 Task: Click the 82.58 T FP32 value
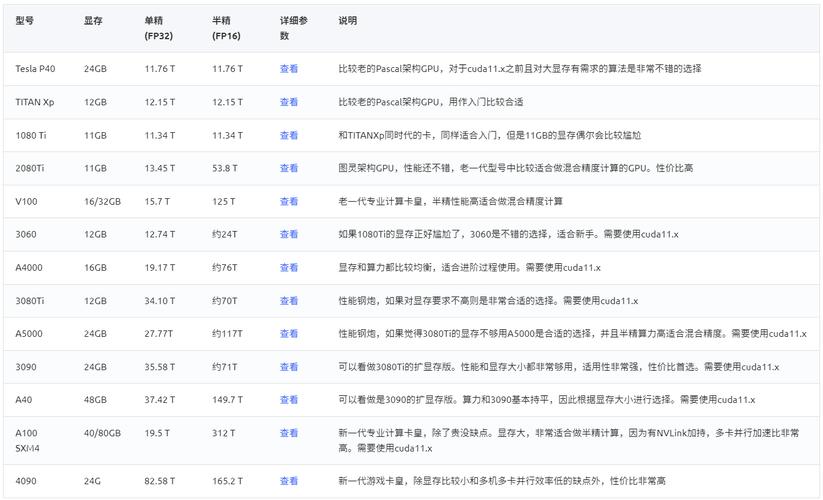160,481
